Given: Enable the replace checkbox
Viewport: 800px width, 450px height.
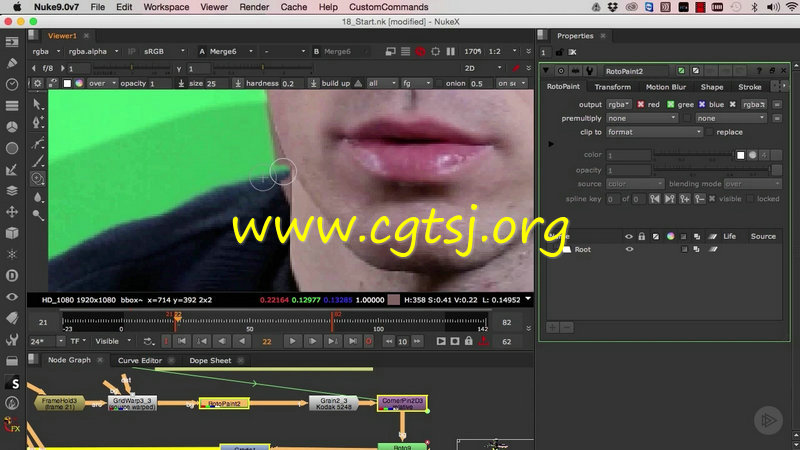Looking at the screenshot, I should point(709,132).
